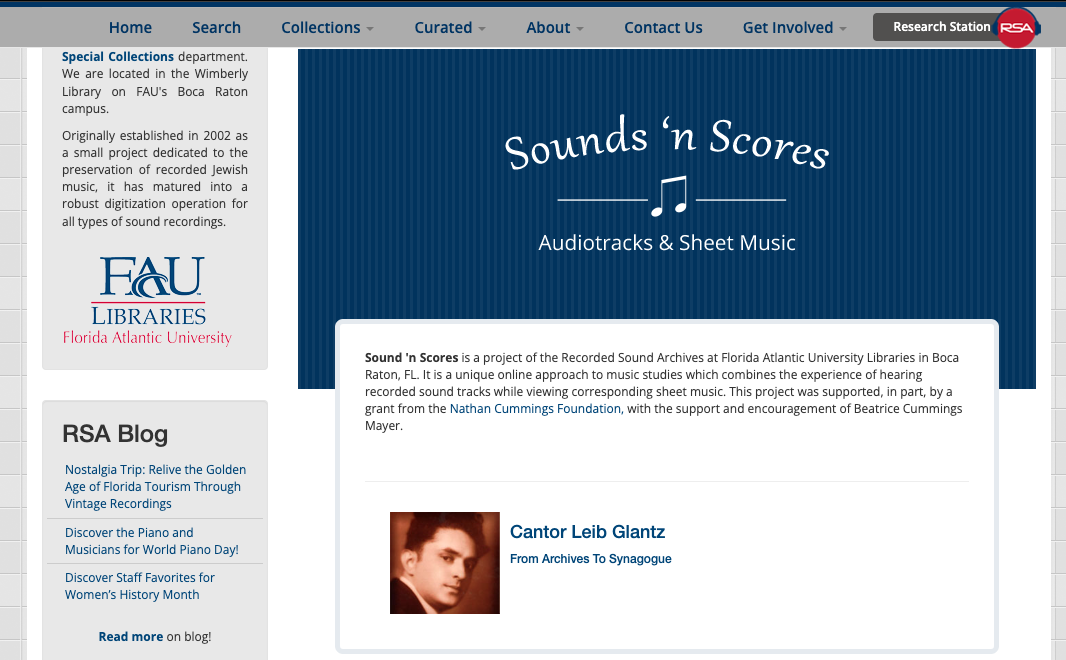
Task: Open Cantor Leib Glantz portrait thumbnail
Action: tap(444, 563)
